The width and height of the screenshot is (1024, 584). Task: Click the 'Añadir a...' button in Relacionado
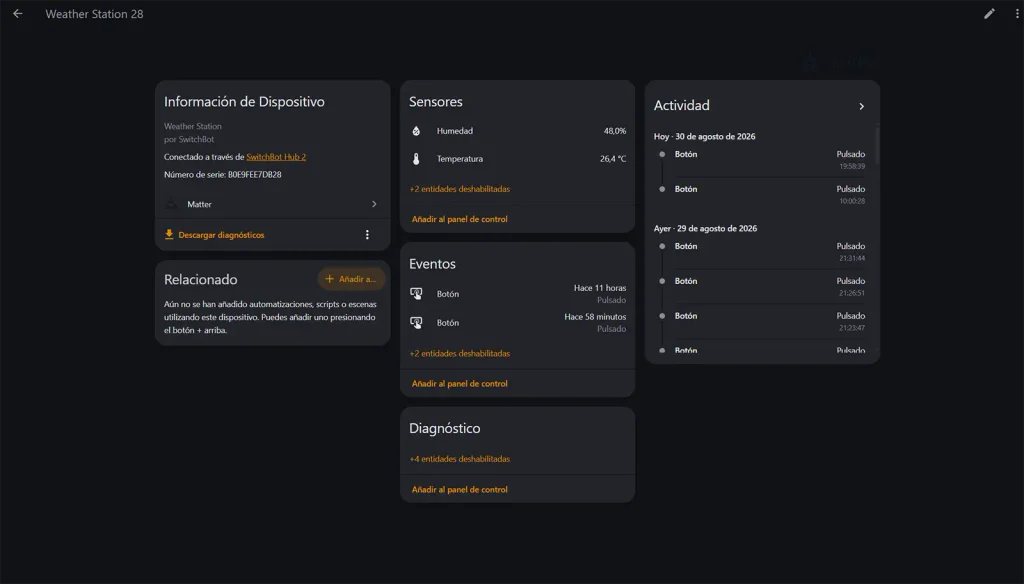click(351, 279)
